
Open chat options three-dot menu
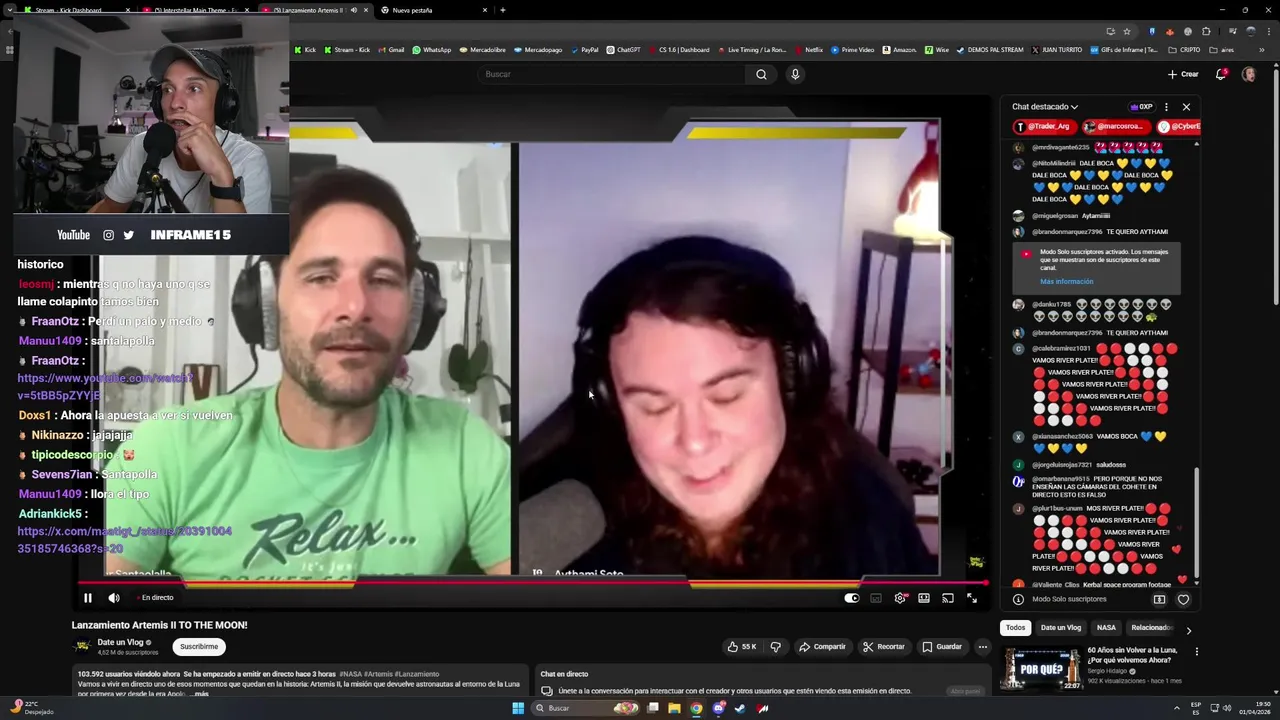click(x=1166, y=107)
